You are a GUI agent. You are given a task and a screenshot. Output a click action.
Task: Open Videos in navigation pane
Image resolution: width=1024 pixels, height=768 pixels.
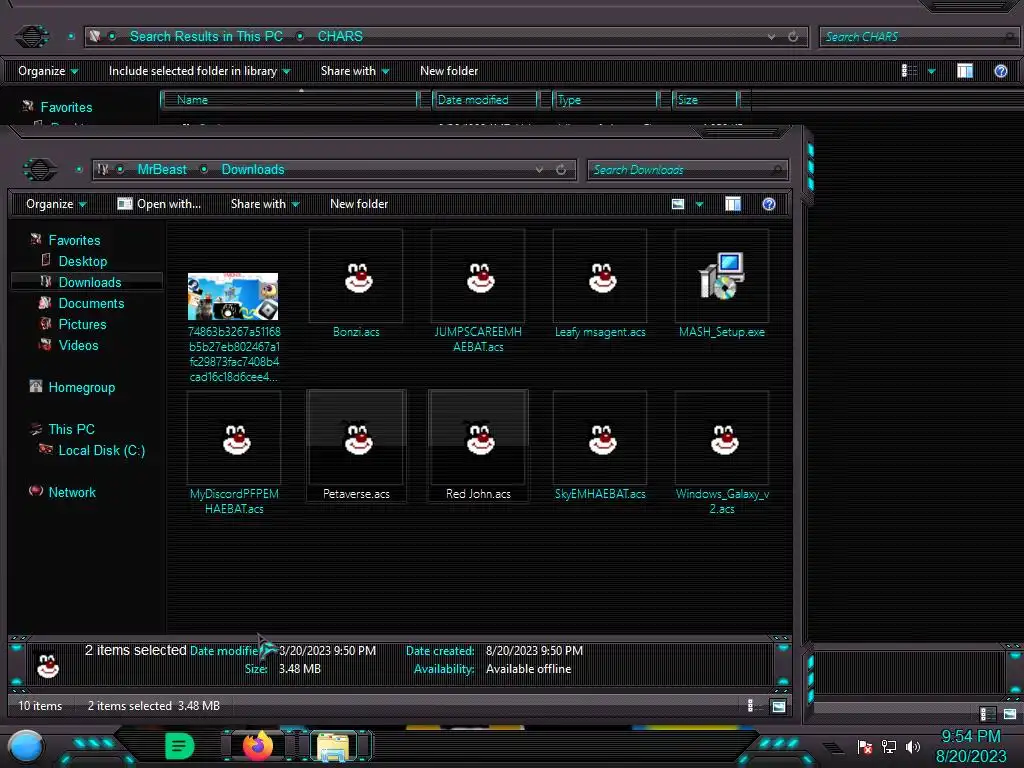(x=78, y=345)
